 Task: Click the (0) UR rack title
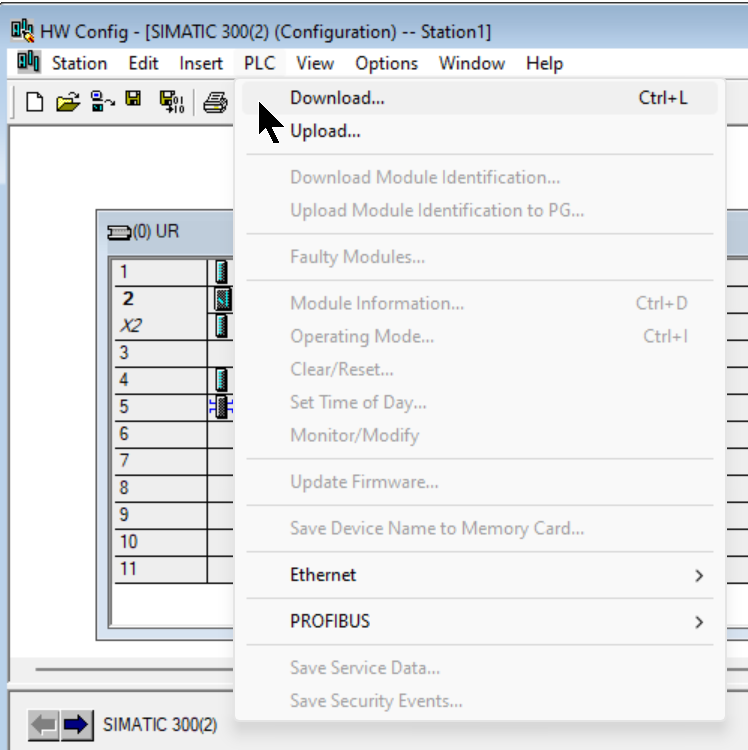point(156,232)
